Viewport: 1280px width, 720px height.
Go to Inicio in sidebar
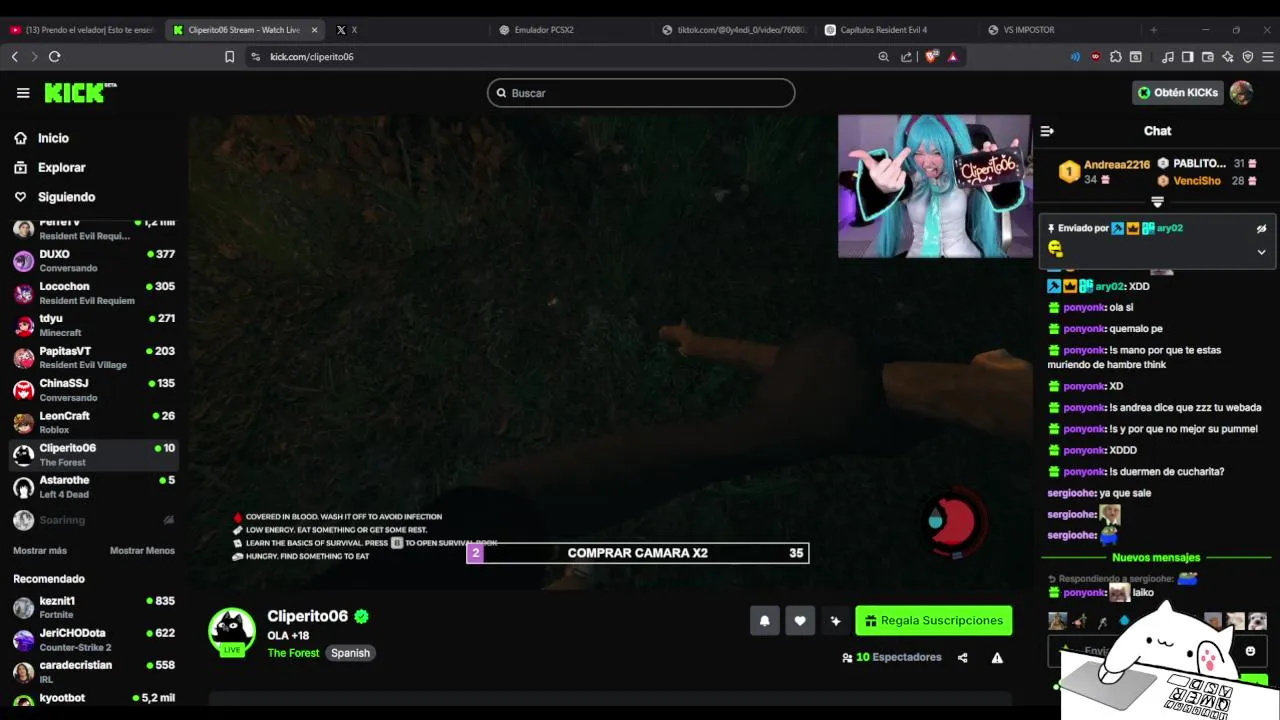[53, 138]
